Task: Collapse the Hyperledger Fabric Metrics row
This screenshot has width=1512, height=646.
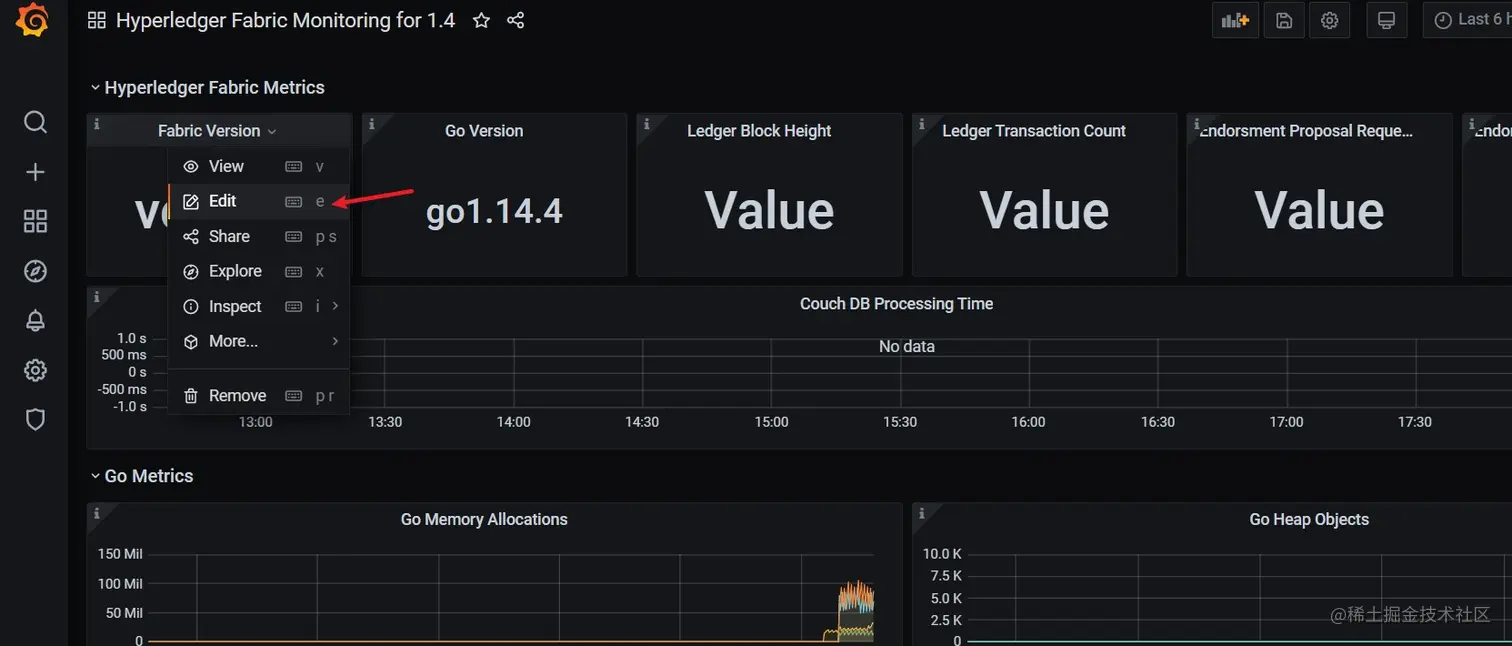Action: [208, 87]
